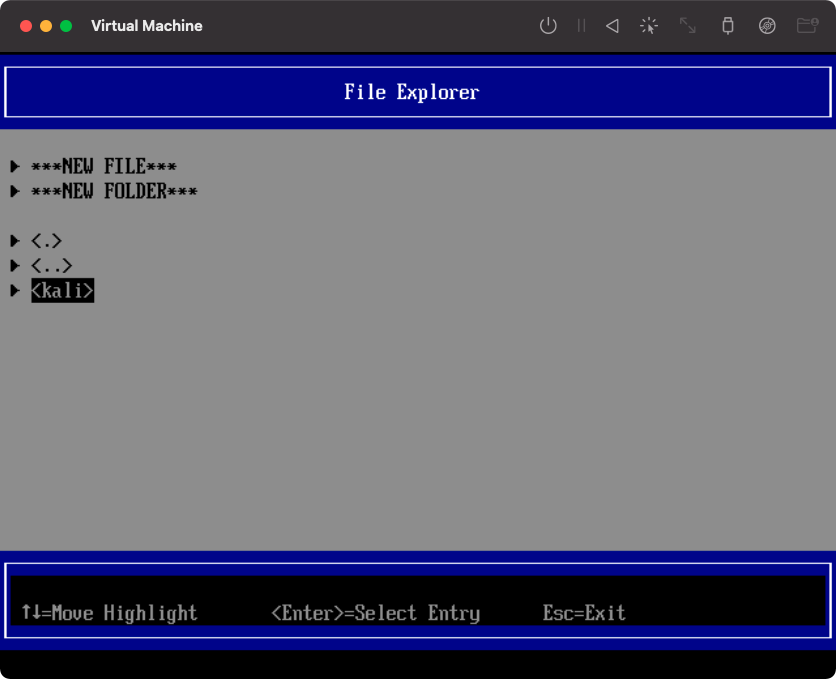Maximize the Virtual Machine window
This screenshot has width=836, height=679.
(x=66, y=26)
